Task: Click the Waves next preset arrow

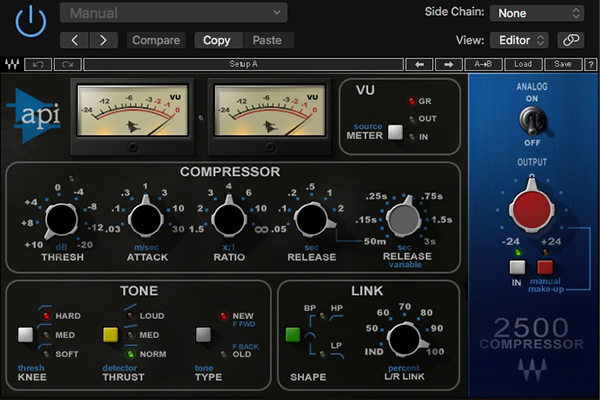Action: coord(449,64)
